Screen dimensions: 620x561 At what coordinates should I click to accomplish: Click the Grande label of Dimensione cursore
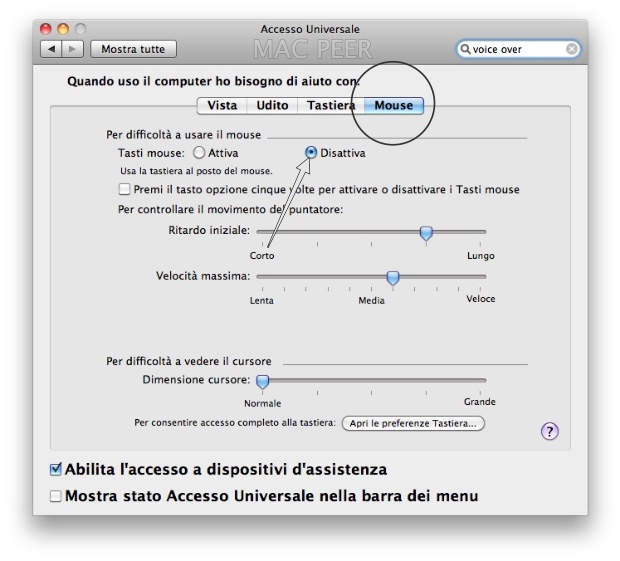tap(480, 402)
